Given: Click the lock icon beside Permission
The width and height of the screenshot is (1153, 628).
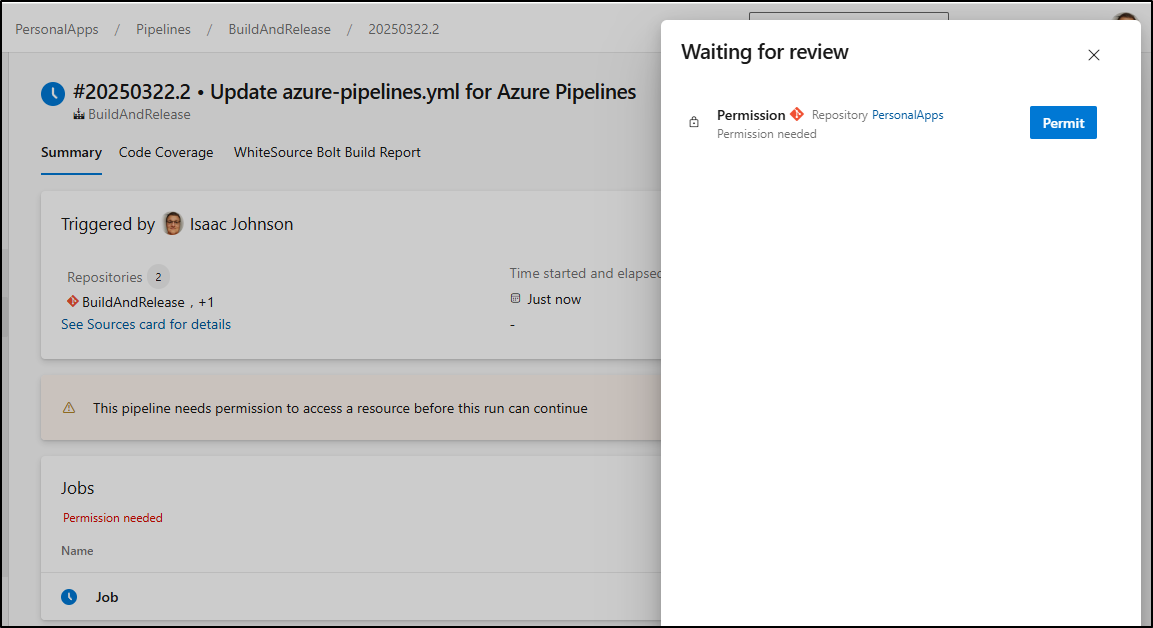Looking at the screenshot, I should tap(693, 122).
